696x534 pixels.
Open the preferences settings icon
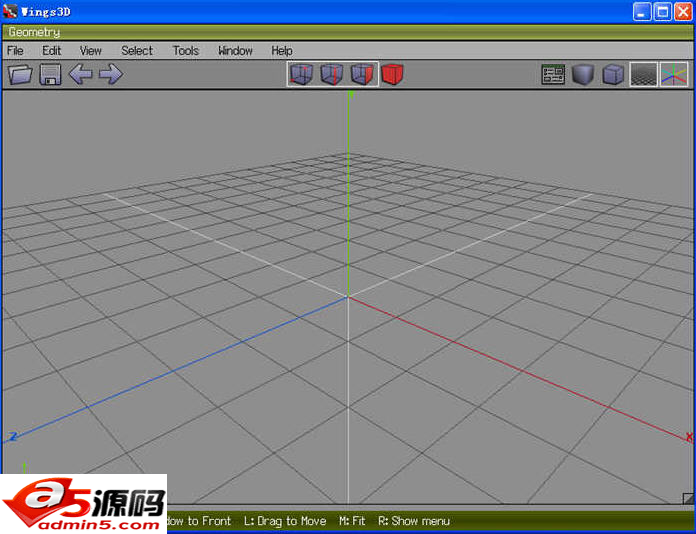tap(553, 74)
